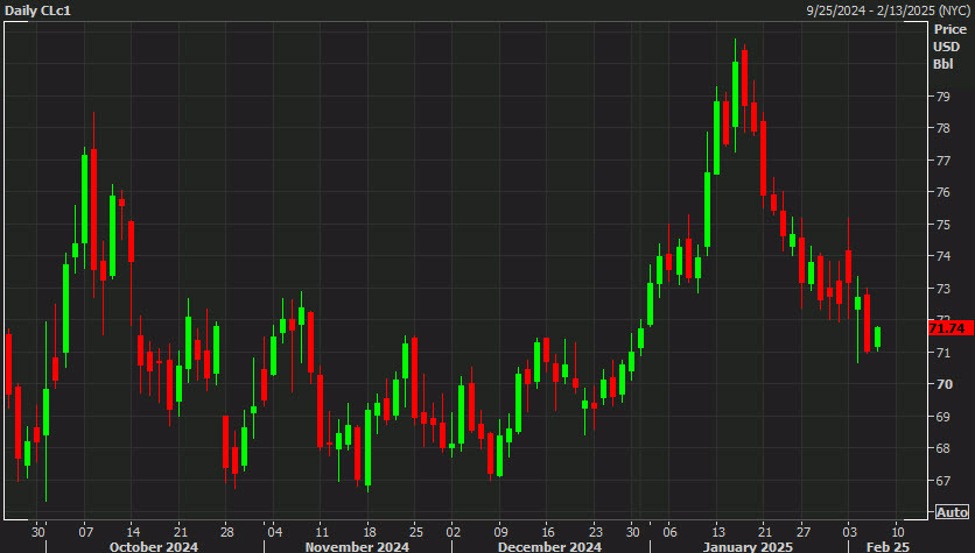
Task: Click the 27 date tick in January
Action: [x=803, y=532]
